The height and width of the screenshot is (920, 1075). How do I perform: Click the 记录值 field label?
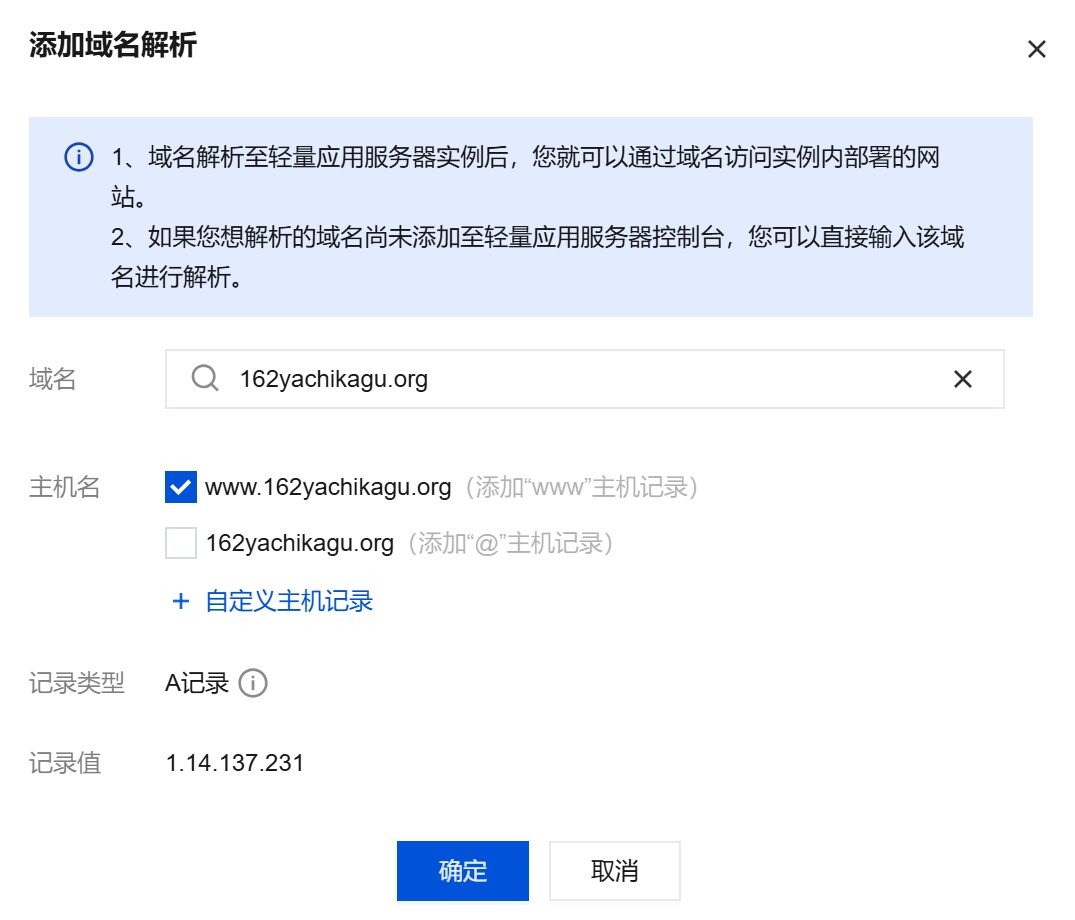[64, 762]
